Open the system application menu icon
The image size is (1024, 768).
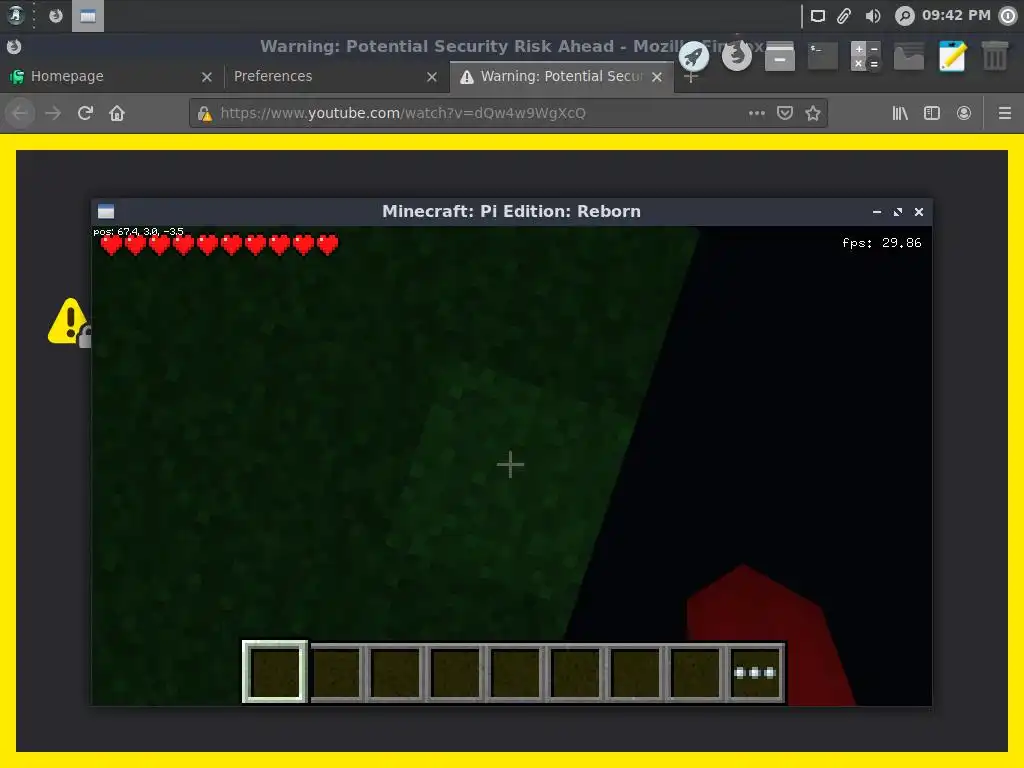(x=15, y=15)
